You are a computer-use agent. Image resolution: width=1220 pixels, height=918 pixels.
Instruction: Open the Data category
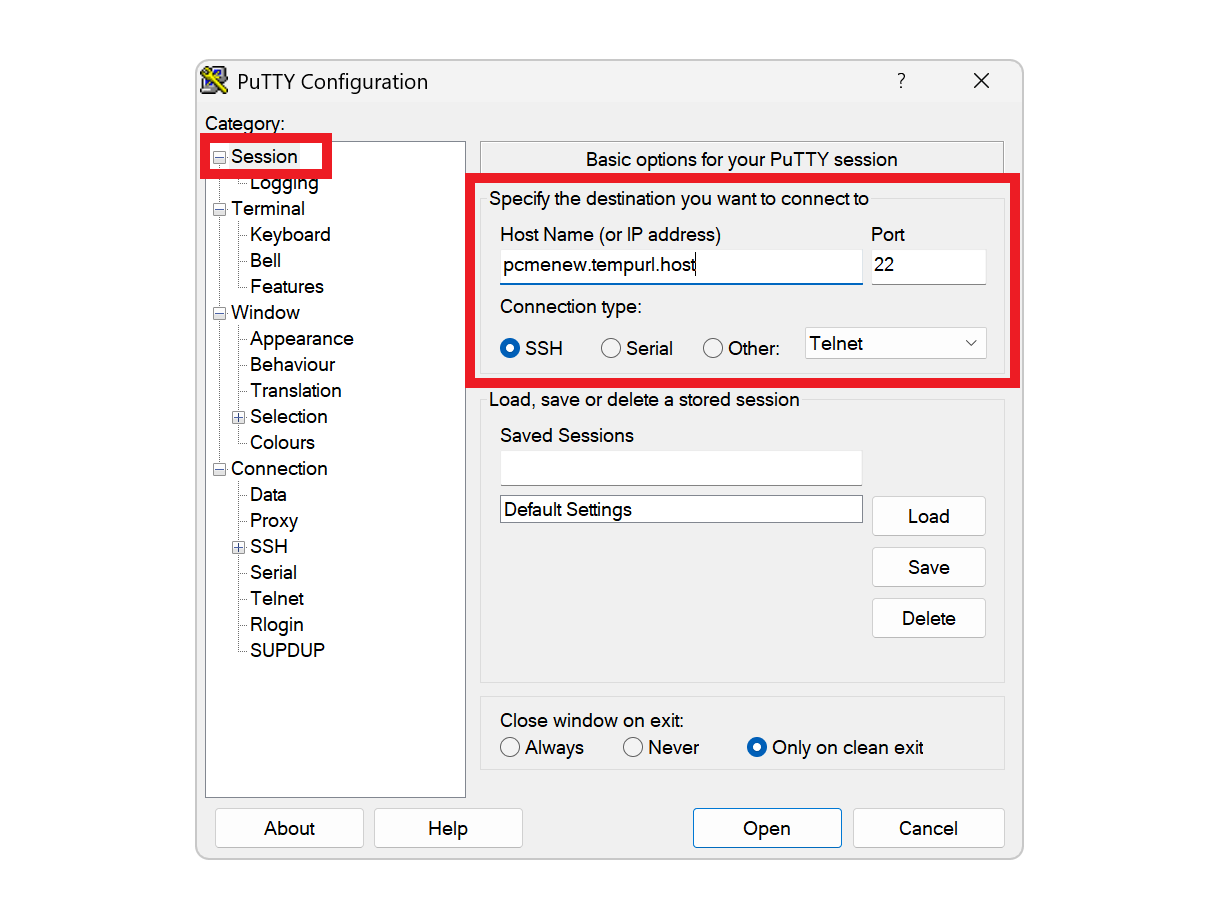268,494
